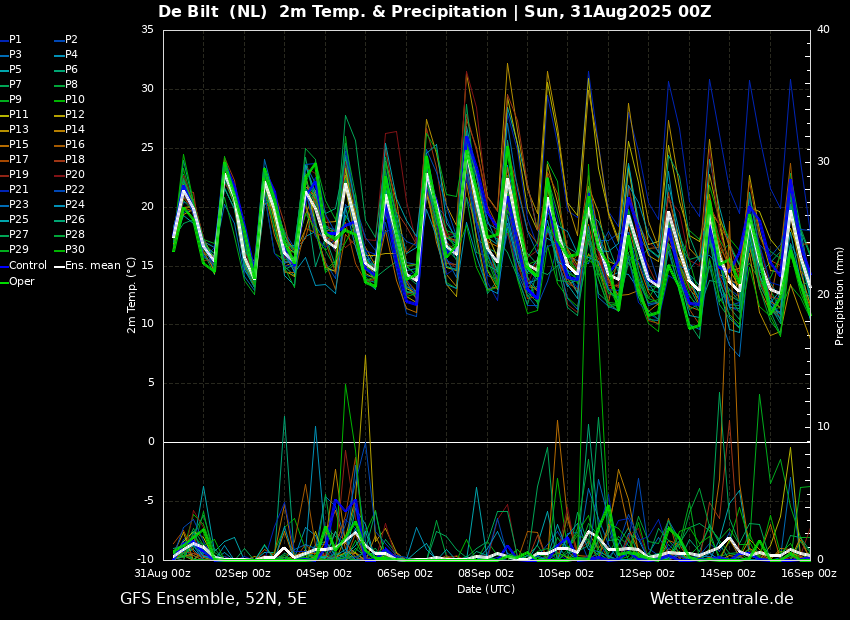Click the GFS Ensemble, 52N, 5E caption
Viewport: 850px width, 620px height.
coord(213,598)
